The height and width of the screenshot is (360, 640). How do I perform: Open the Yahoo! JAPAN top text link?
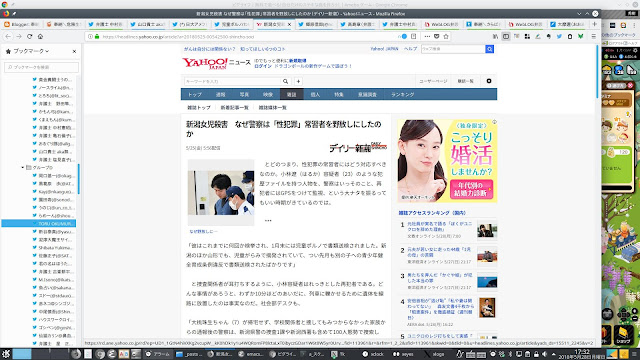(x=384, y=49)
